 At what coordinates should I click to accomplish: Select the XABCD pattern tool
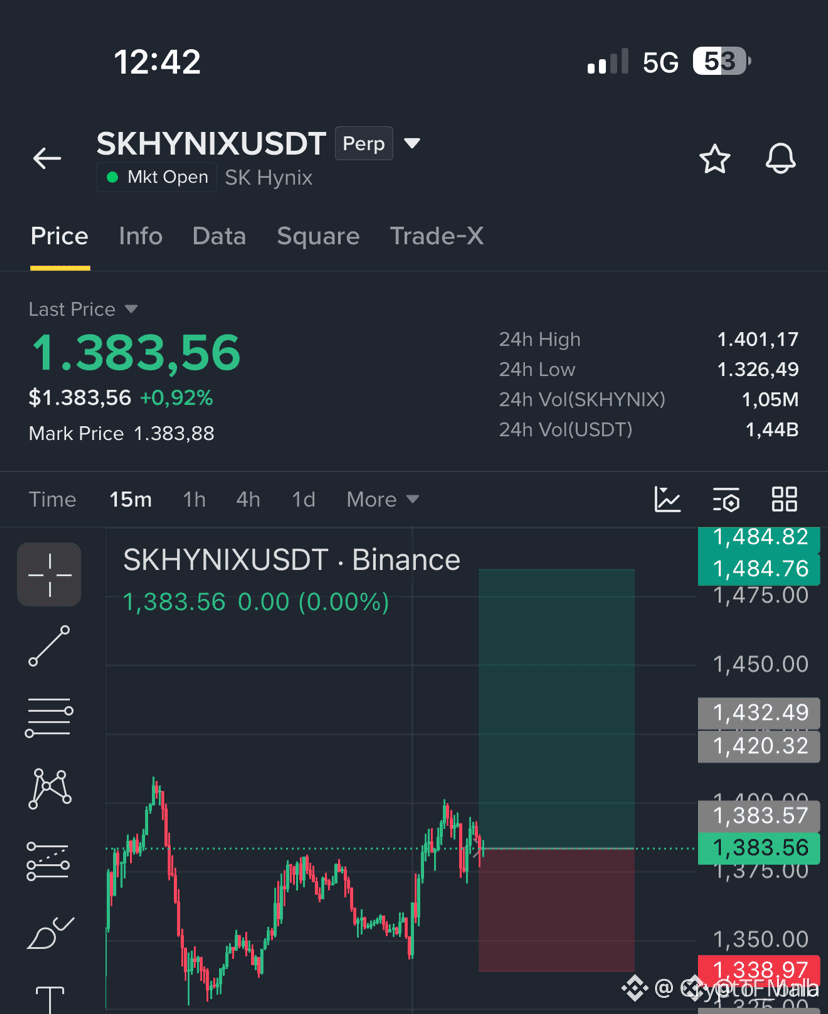(x=49, y=789)
